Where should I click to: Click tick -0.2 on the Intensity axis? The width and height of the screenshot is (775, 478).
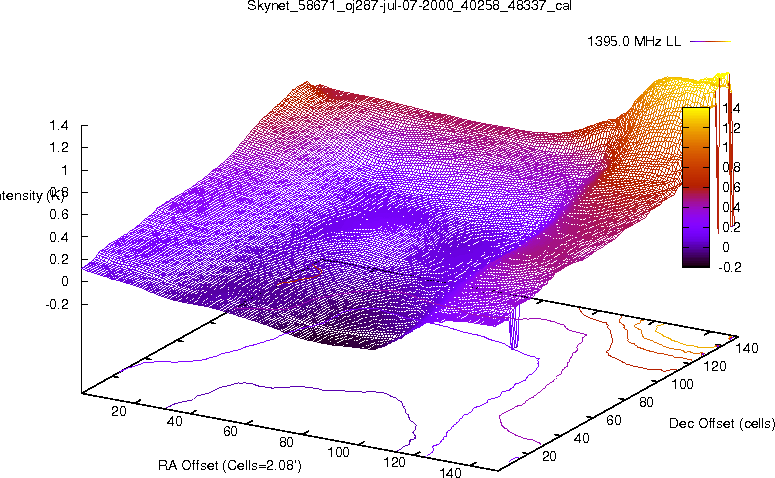[x=57, y=304]
